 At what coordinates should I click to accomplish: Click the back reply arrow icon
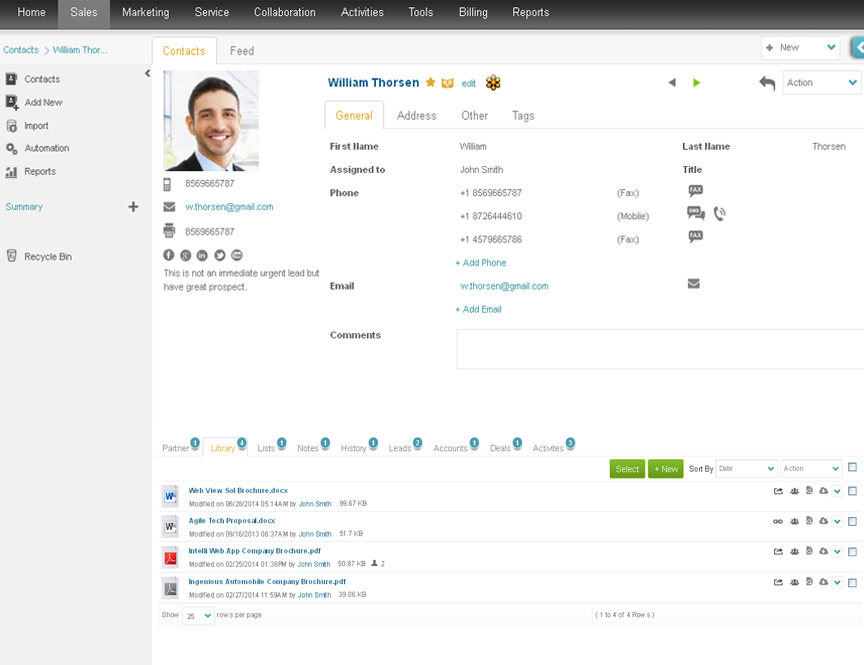coord(766,83)
